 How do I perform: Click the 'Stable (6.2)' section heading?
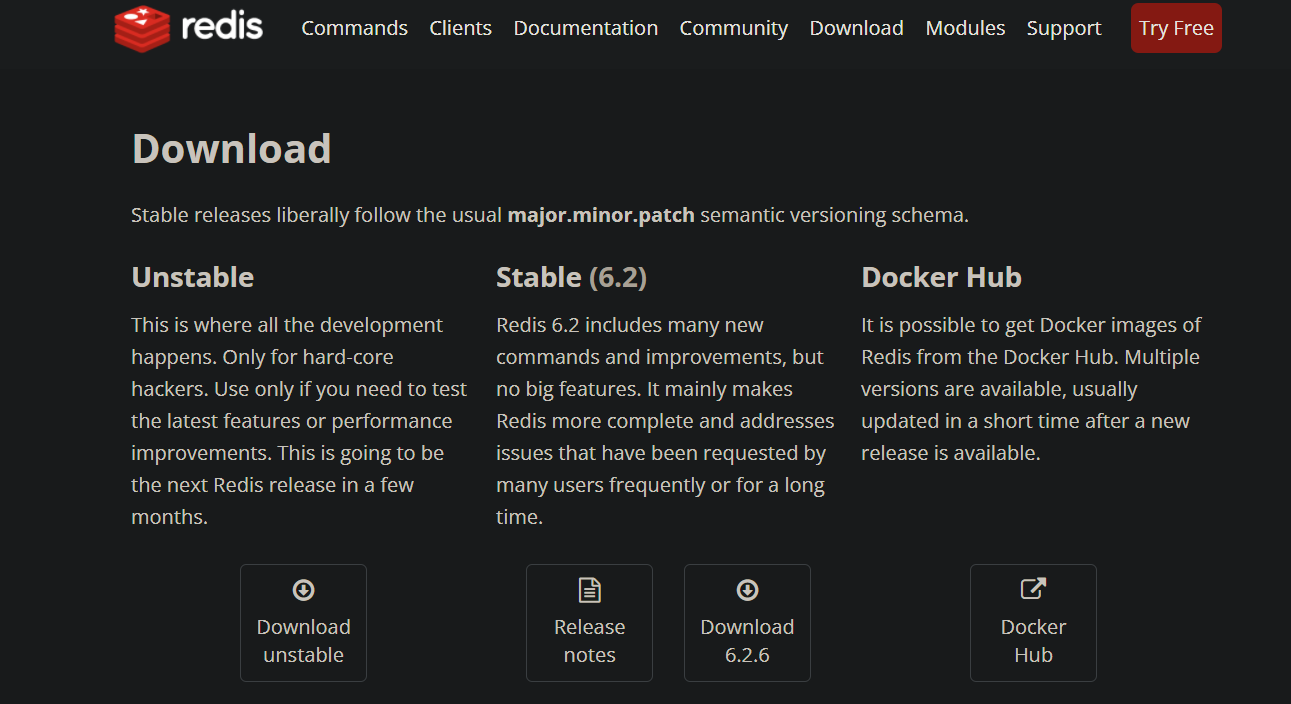click(571, 277)
